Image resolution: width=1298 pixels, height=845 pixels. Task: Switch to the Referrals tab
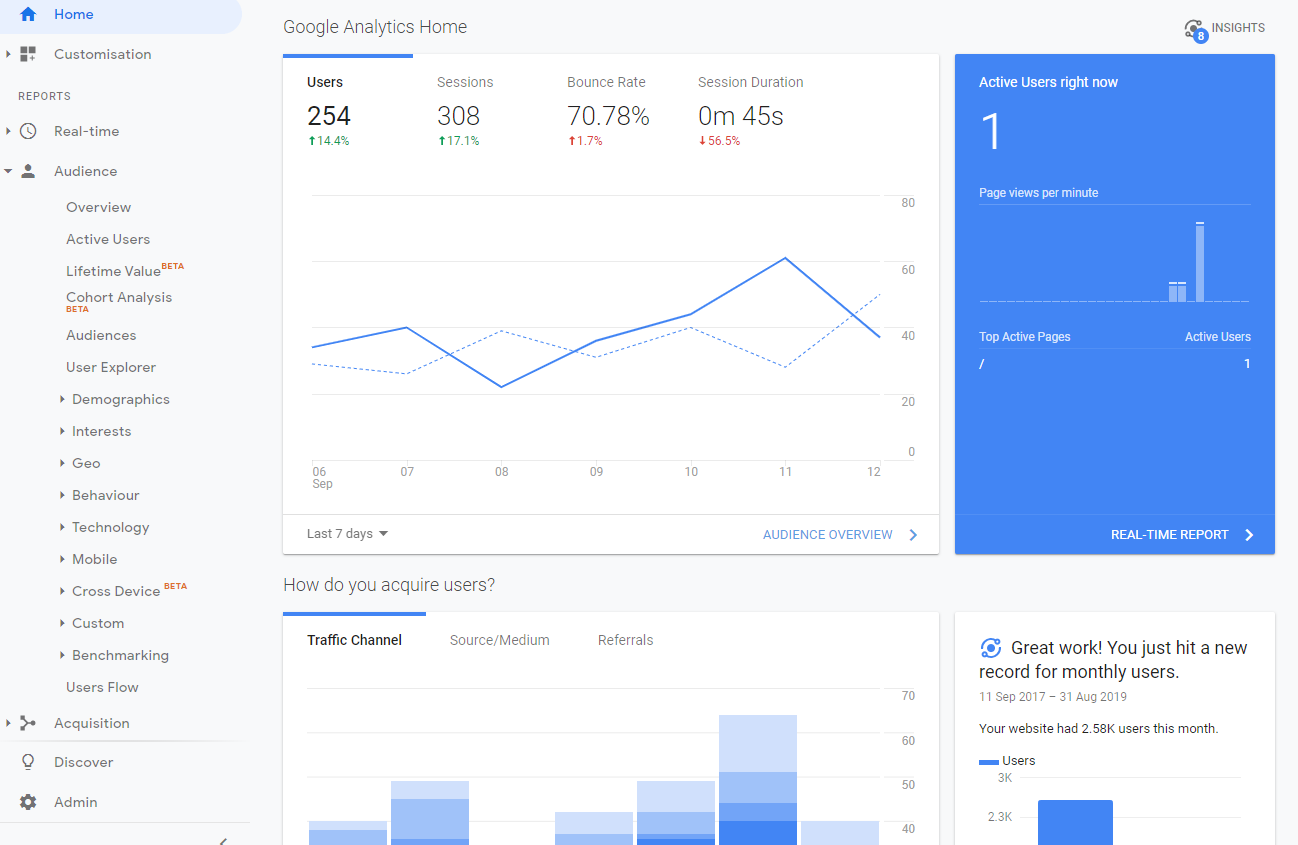pyautogui.click(x=625, y=640)
